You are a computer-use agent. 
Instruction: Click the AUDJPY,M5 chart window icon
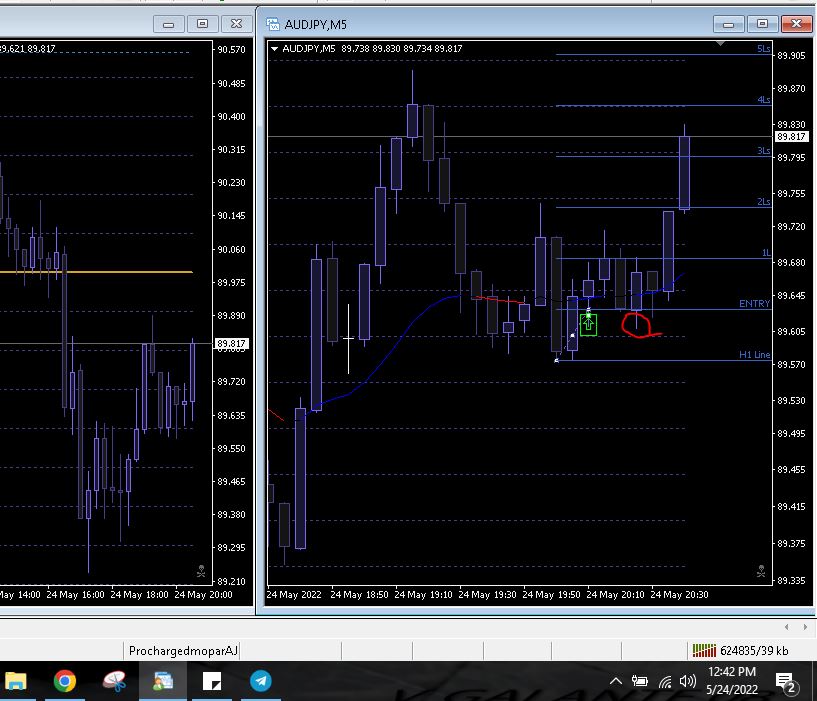(x=272, y=23)
